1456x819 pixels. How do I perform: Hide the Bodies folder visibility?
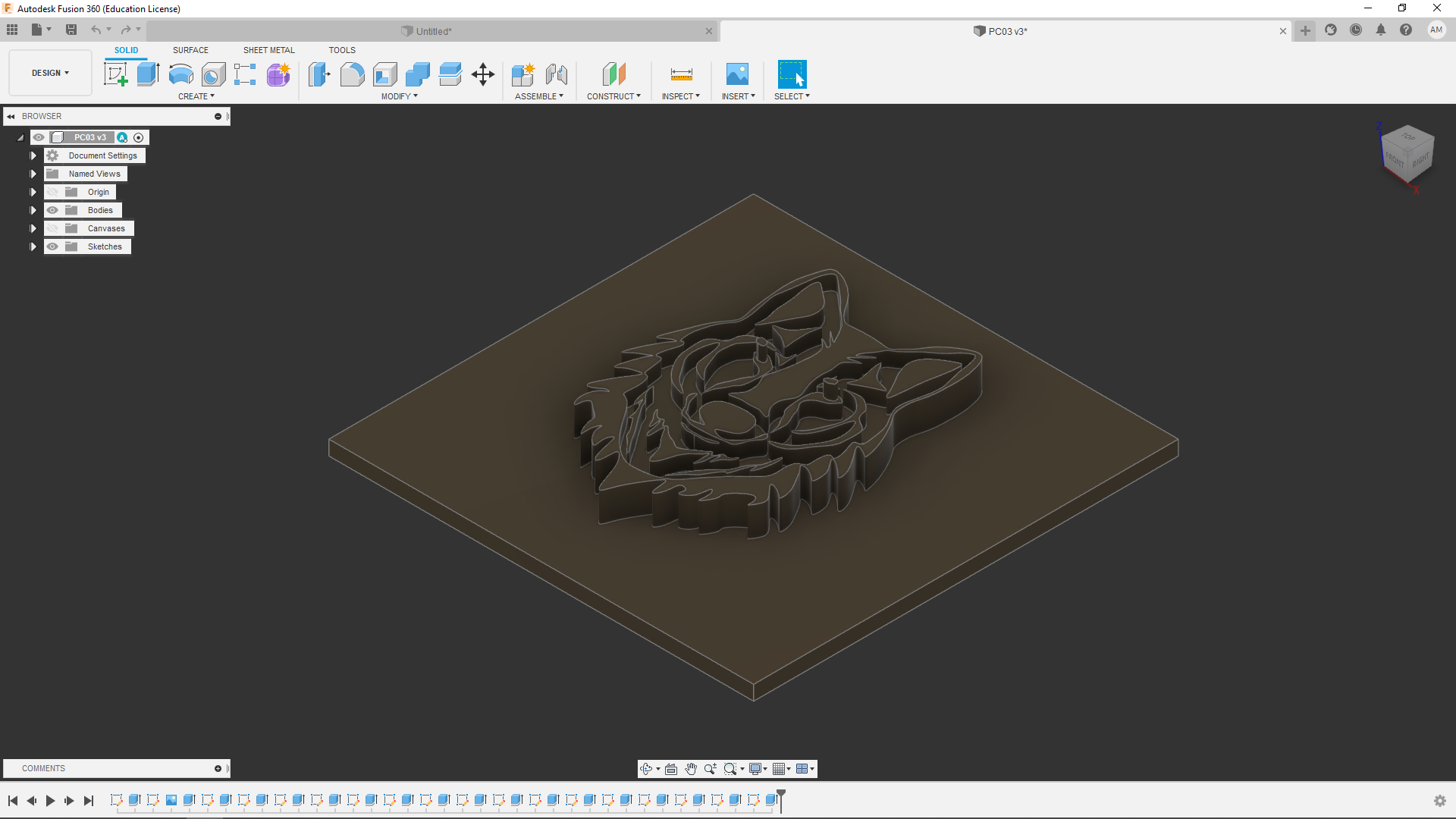coord(52,210)
